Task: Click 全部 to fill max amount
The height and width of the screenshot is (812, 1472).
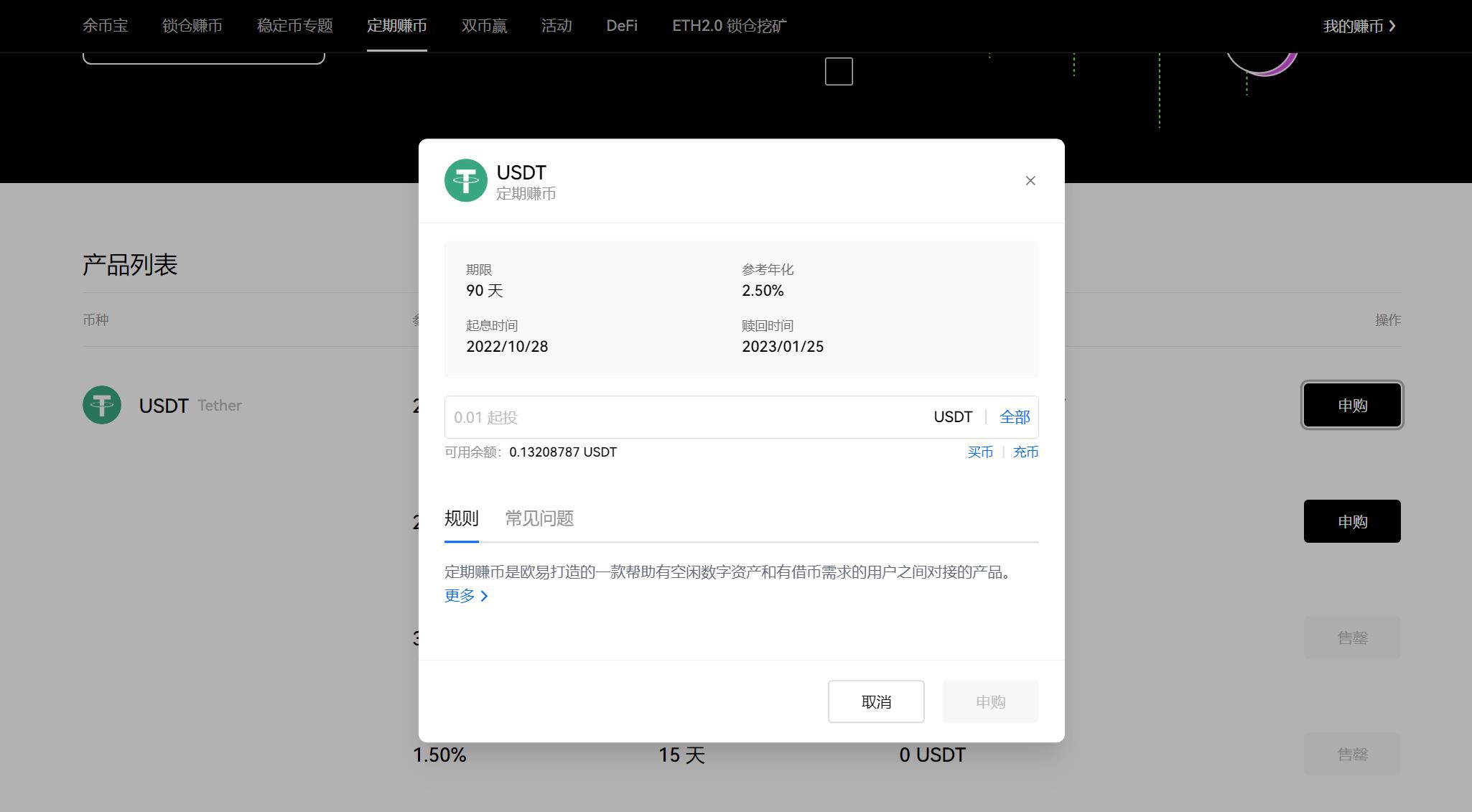Action: (x=1014, y=417)
